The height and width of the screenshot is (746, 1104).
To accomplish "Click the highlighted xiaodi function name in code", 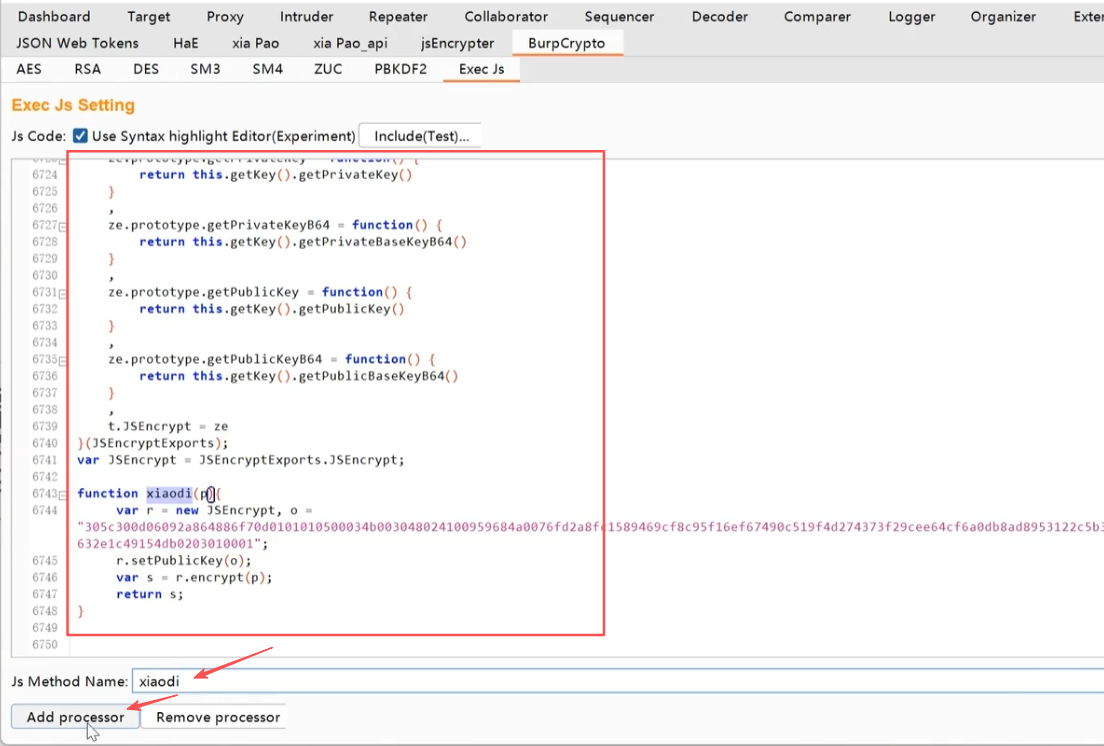I will [x=169, y=493].
